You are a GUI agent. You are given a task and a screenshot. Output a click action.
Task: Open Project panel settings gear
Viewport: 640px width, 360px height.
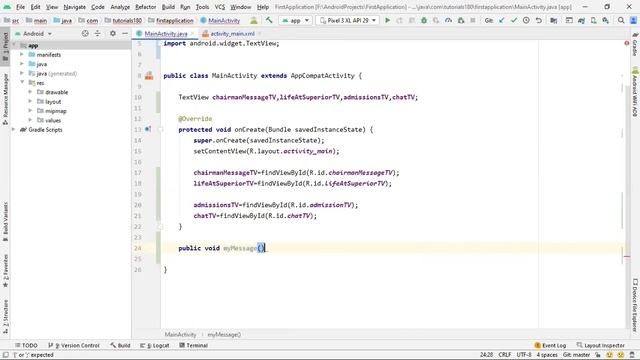coord(113,33)
